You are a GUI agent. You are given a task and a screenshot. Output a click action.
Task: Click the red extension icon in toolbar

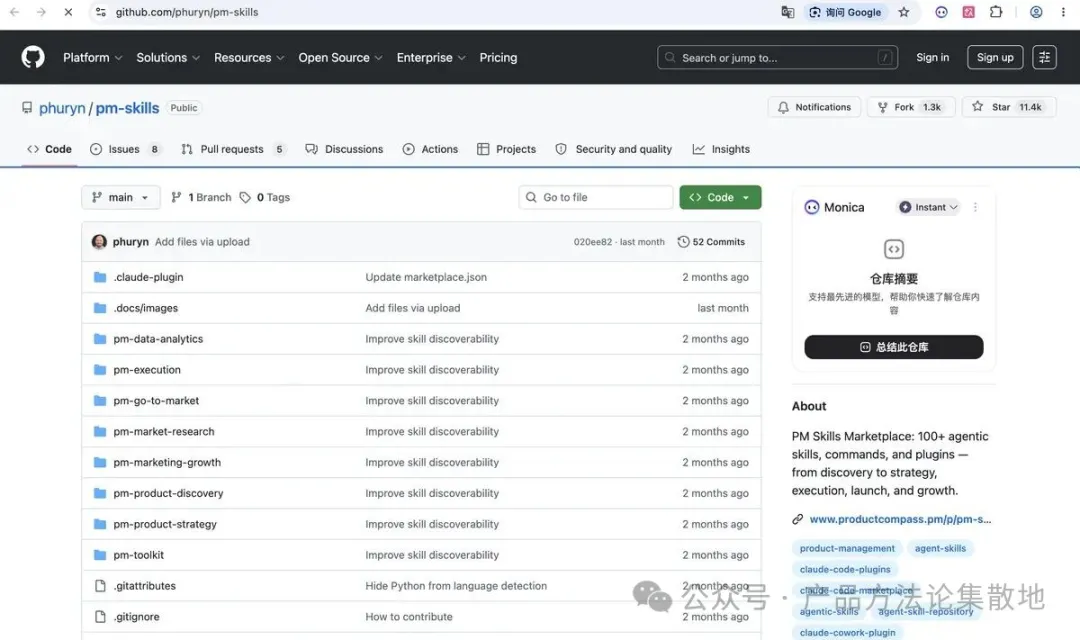pyautogui.click(x=968, y=12)
